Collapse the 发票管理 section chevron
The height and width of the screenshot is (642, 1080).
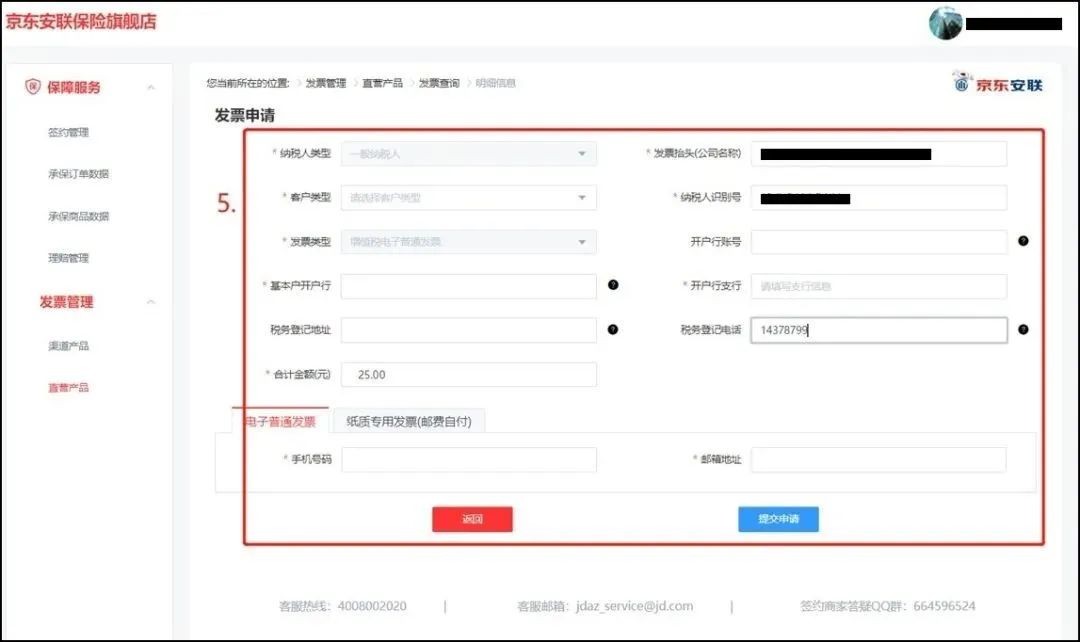150,301
